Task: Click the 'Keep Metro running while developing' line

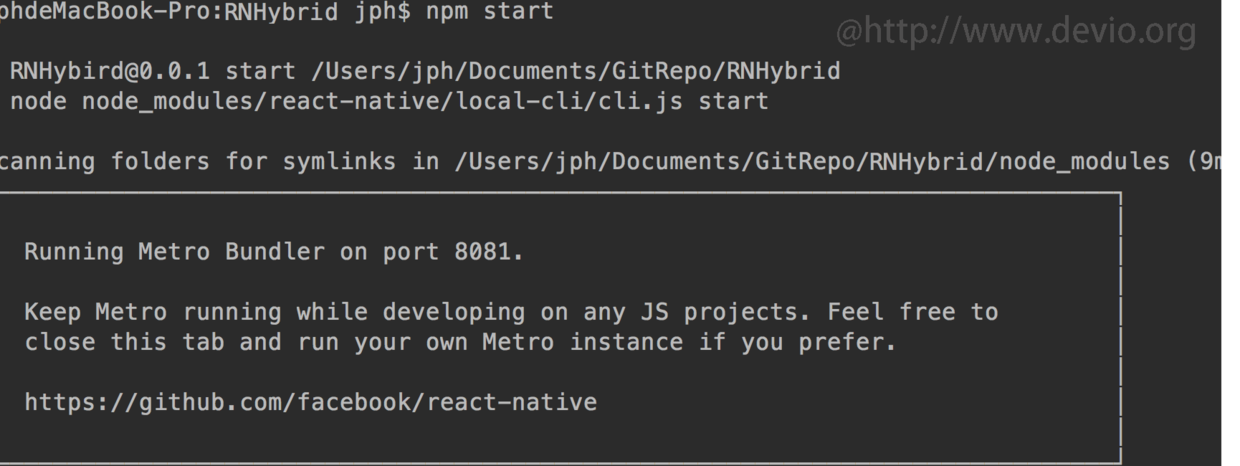Action: coord(511,312)
